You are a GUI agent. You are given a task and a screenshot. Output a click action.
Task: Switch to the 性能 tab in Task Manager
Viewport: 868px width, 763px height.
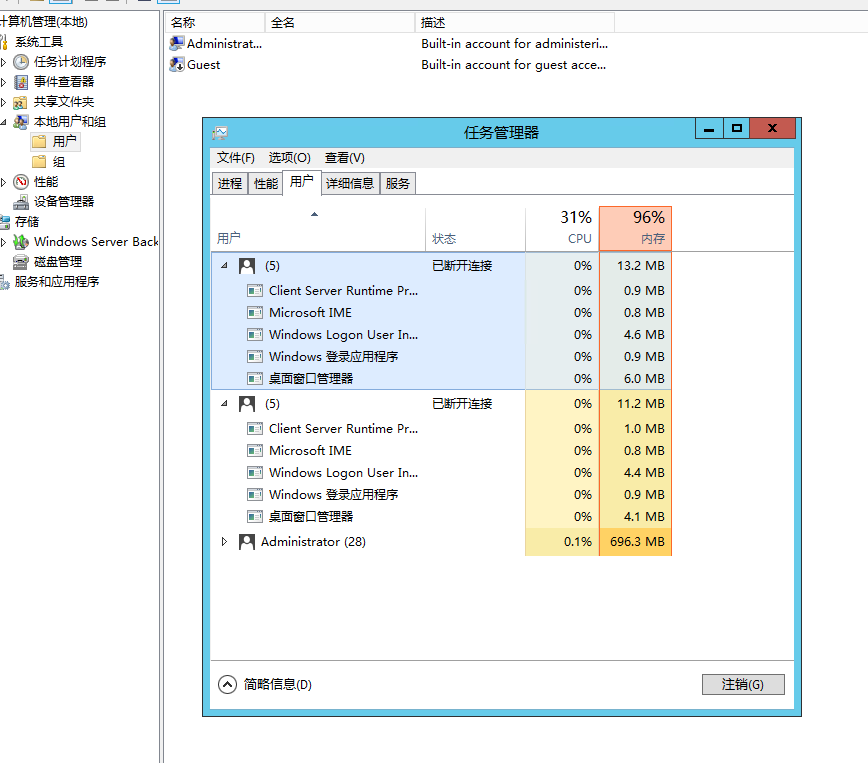coord(266,183)
